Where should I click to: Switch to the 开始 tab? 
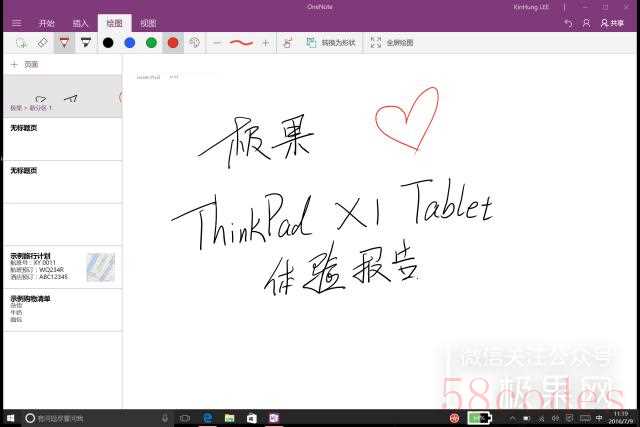(46, 22)
